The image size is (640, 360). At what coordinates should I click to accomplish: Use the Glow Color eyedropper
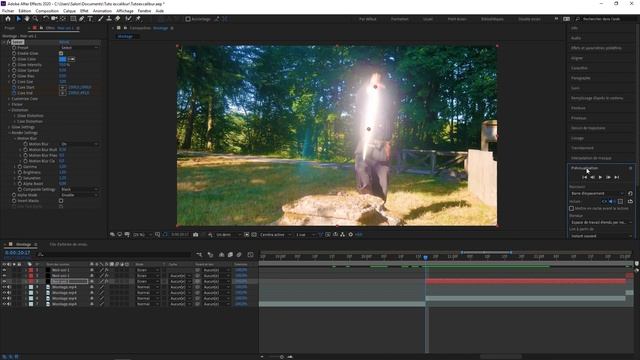click(71, 59)
